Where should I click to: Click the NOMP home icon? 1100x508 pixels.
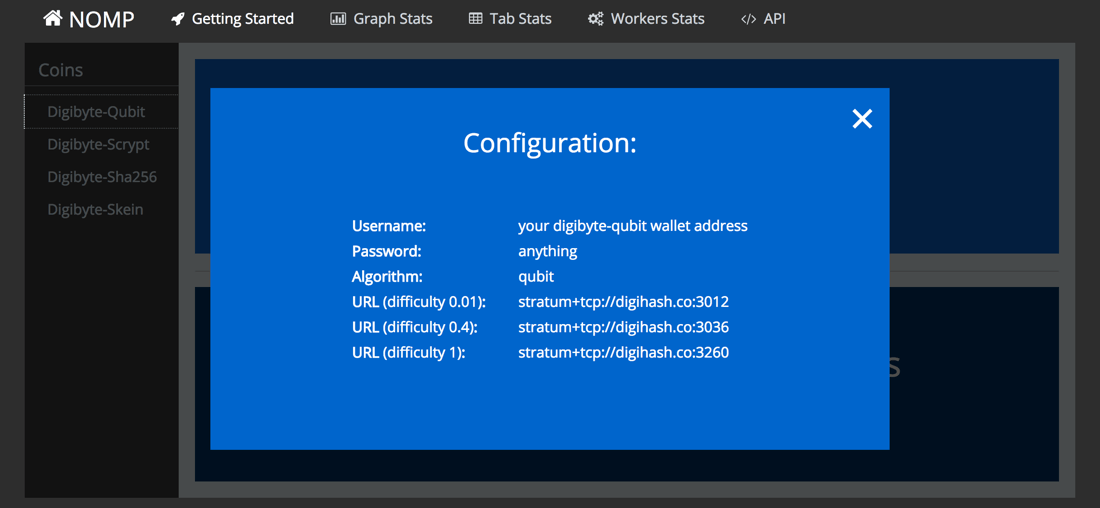click(x=52, y=18)
